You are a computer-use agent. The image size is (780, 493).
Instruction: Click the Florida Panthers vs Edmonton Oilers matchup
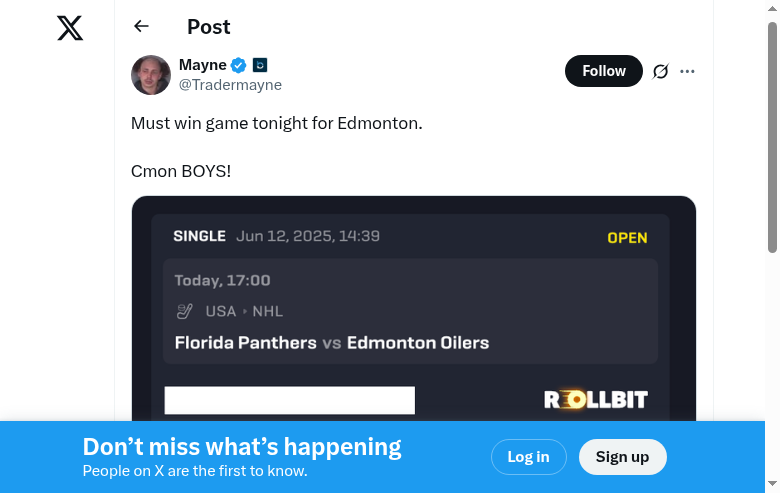[x=332, y=343]
